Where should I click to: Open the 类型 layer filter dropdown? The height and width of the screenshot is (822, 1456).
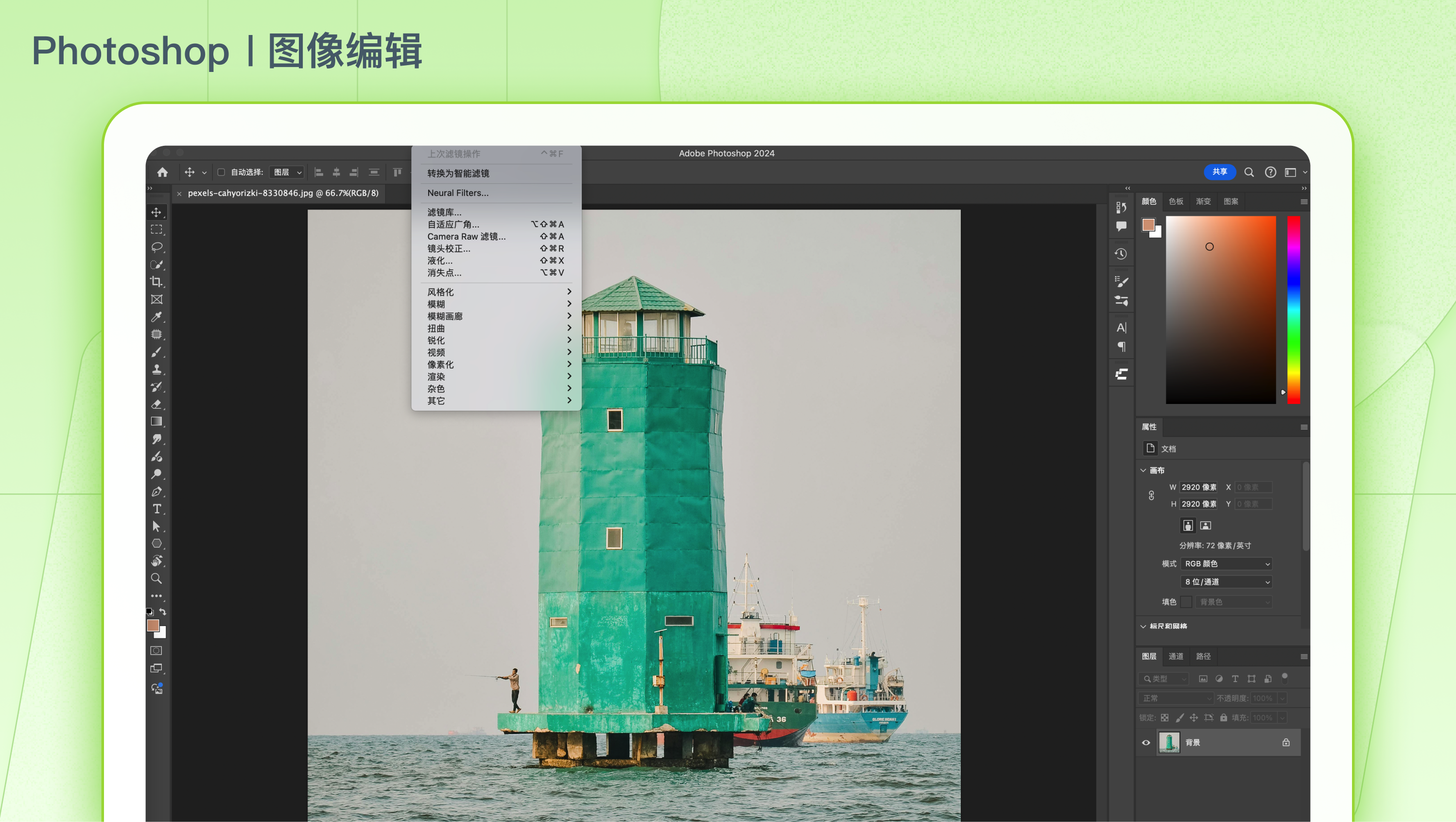[1164, 679]
